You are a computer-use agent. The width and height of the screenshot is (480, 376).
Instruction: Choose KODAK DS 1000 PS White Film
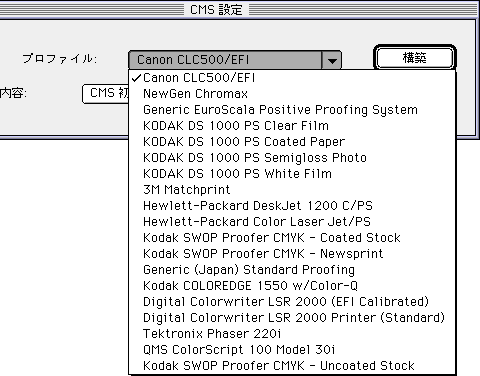tap(292, 174)
